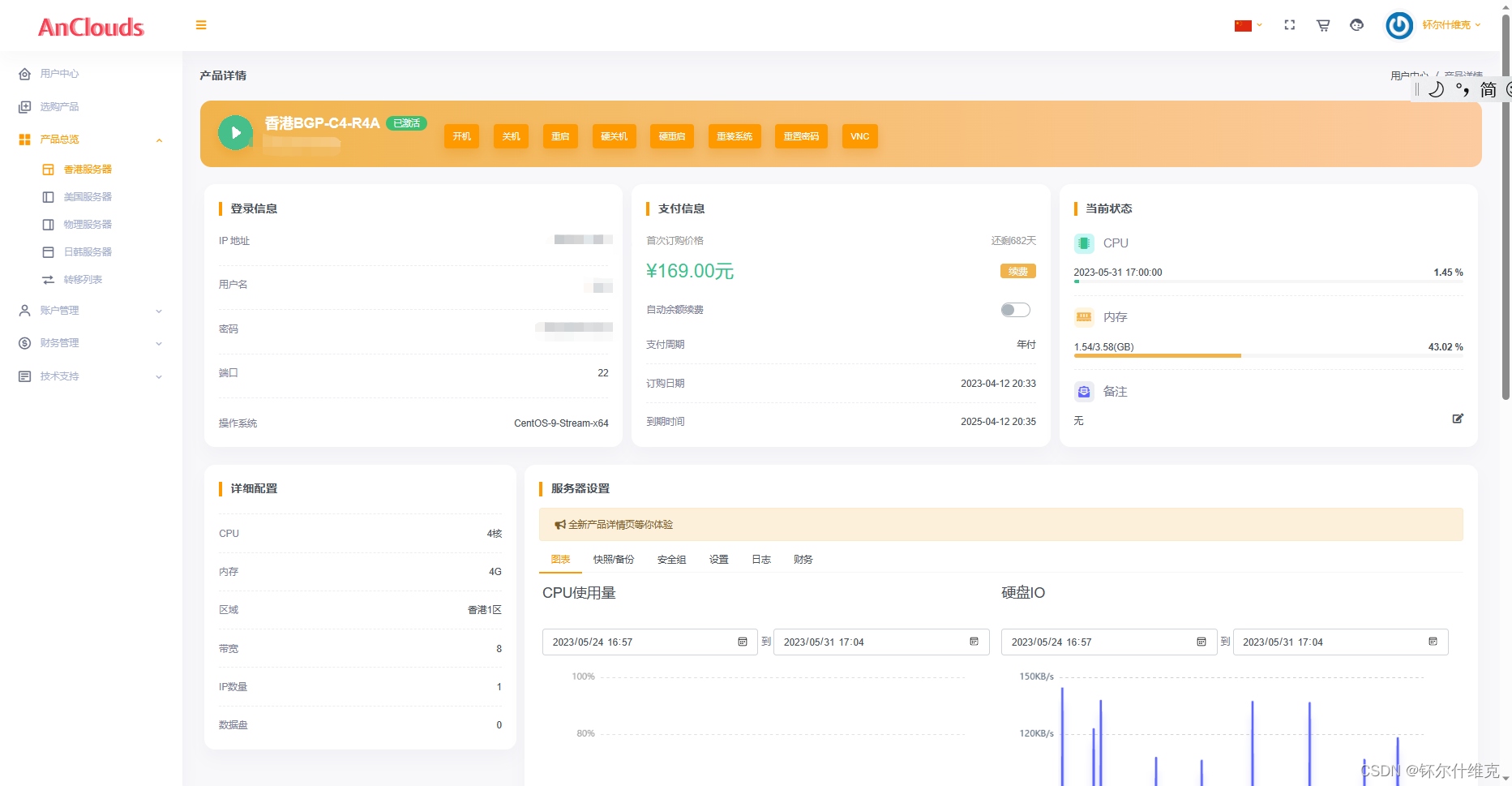The image size is (1512, 786).
Task: Click the AnClouds logo
Action: (x=91, y=27)
